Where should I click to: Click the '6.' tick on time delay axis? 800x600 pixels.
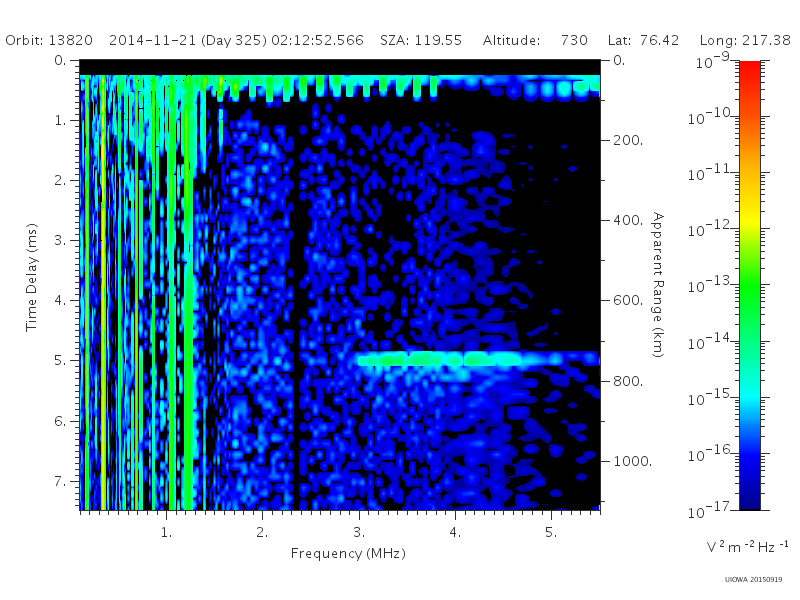click(61, 421)
